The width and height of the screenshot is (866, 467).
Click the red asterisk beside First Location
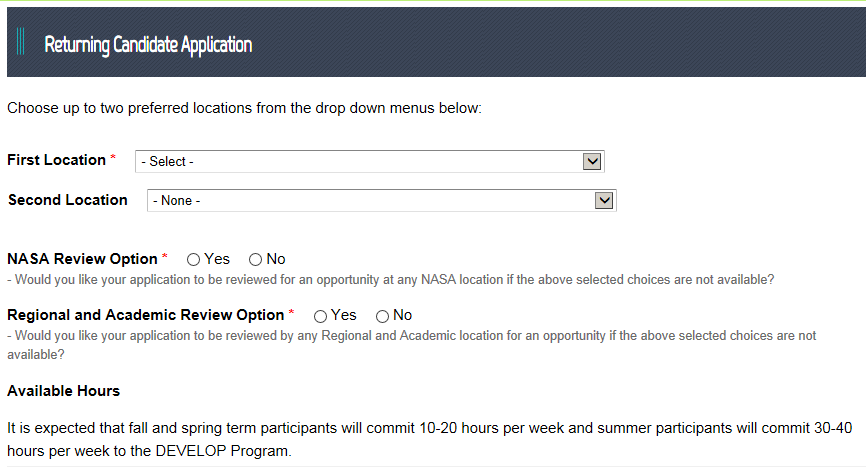(x=113, y=160)
